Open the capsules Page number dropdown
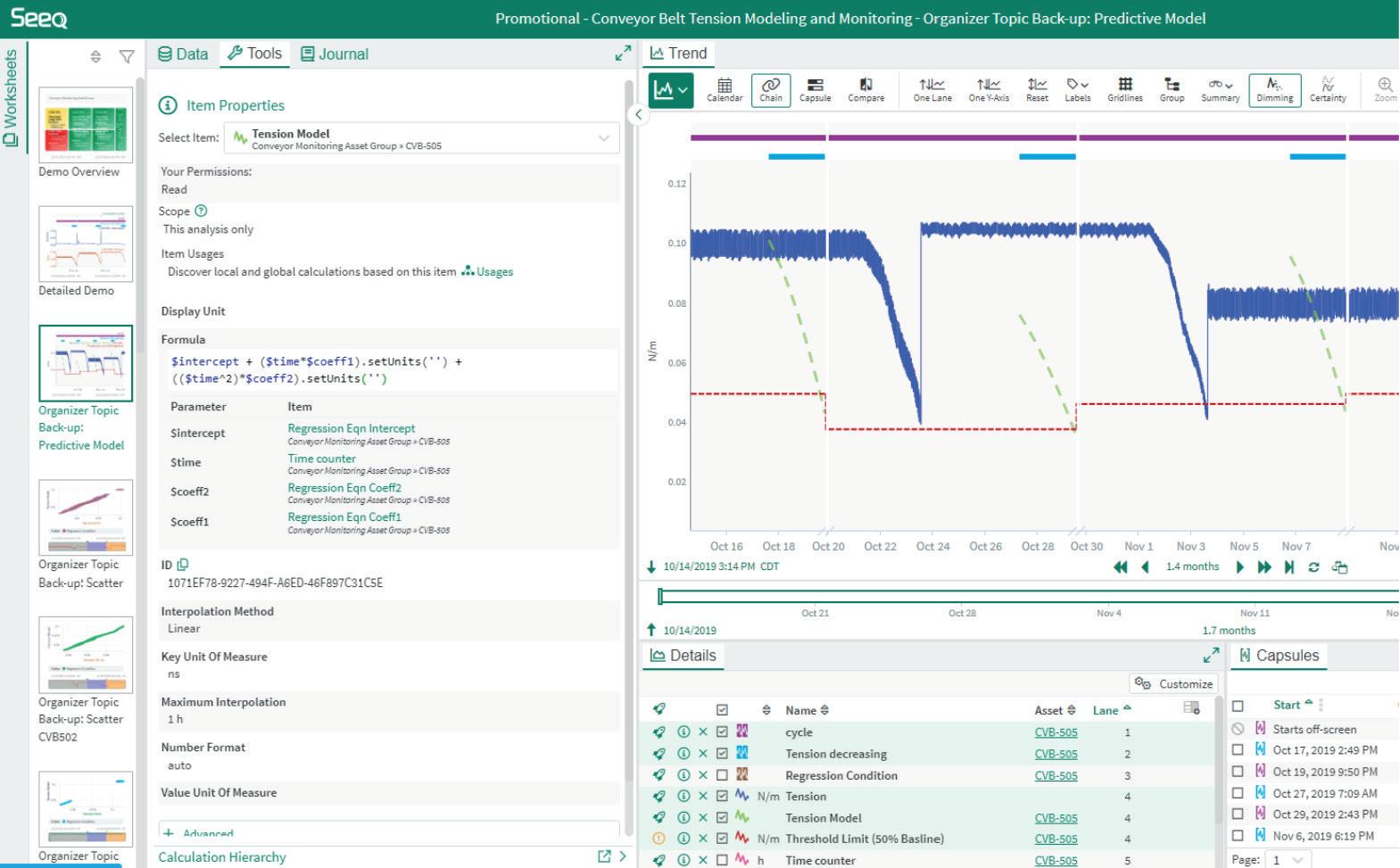Viewport: 1400px width, 868px height. [x=1288, y=860]
